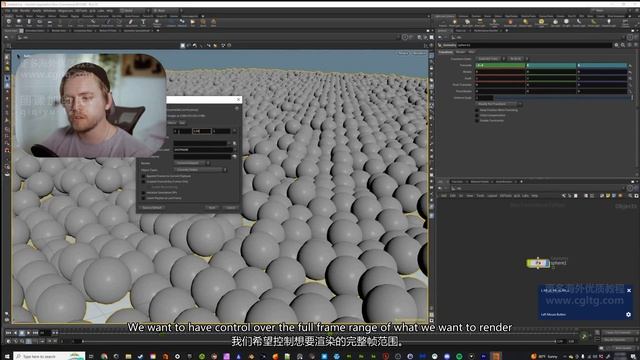
Task: Open settings gear in flipbook dialog
Action: click(x=236, y=109)
